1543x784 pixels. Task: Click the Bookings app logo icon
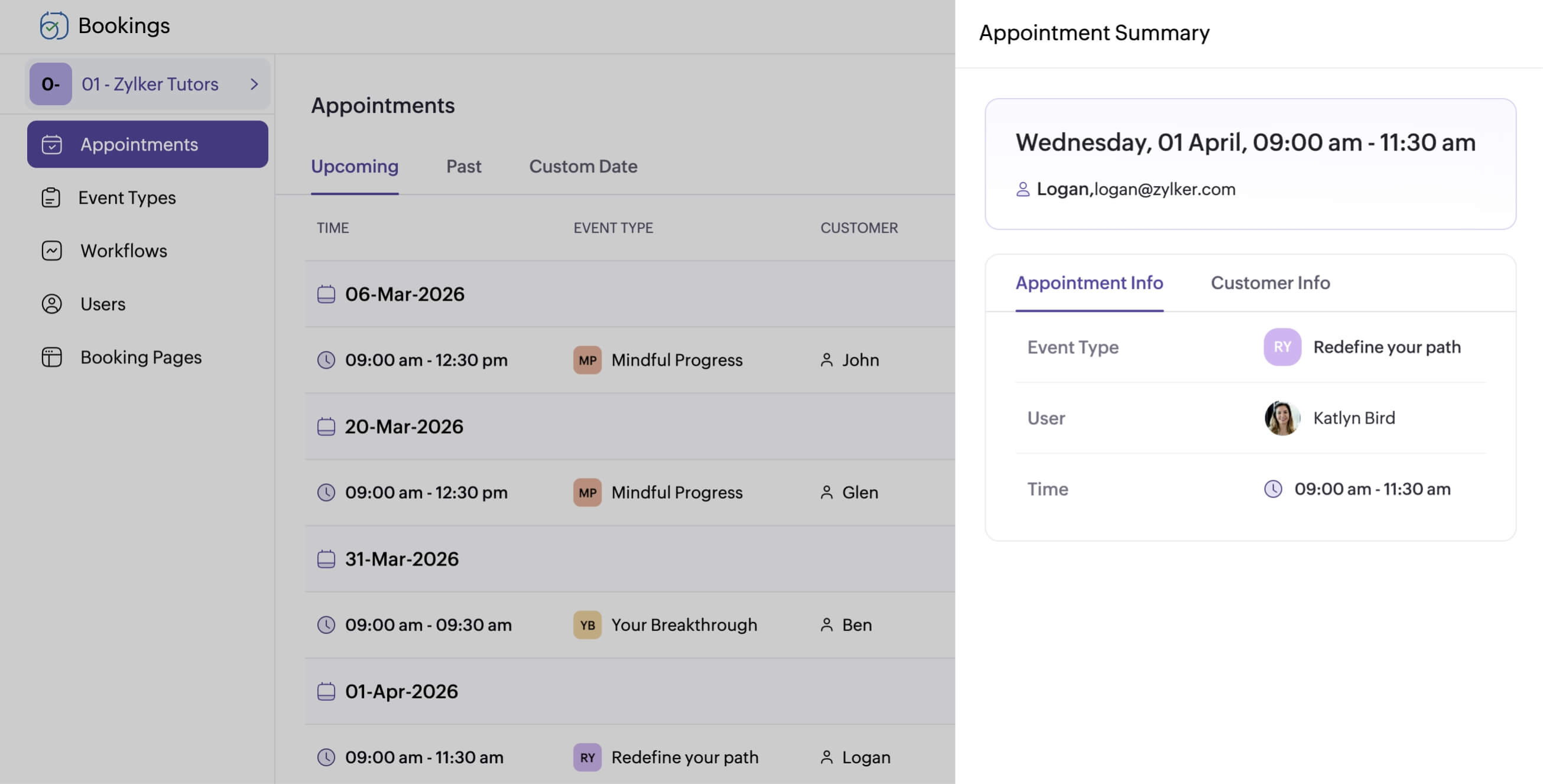[x=53, y=25]
